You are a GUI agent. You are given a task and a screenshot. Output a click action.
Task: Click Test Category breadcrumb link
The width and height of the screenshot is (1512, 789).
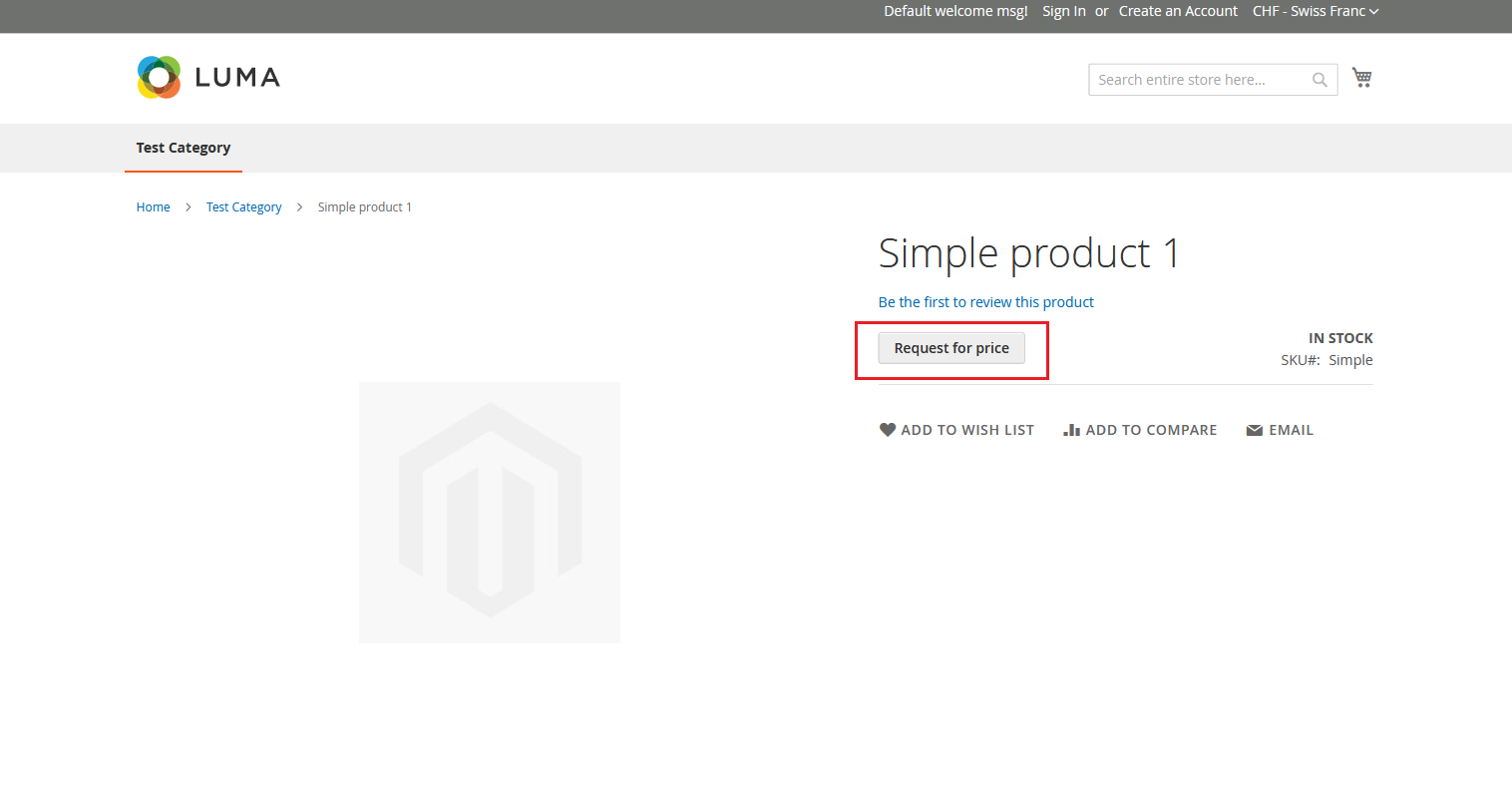point(243,207)
